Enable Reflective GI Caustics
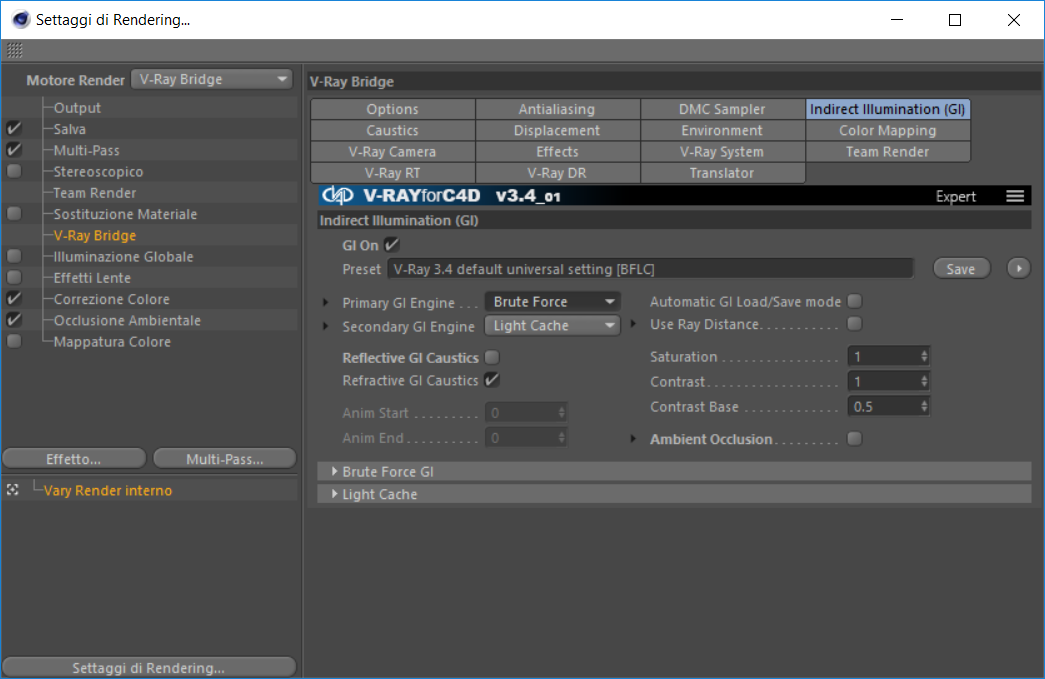 (x=492, y=358)
